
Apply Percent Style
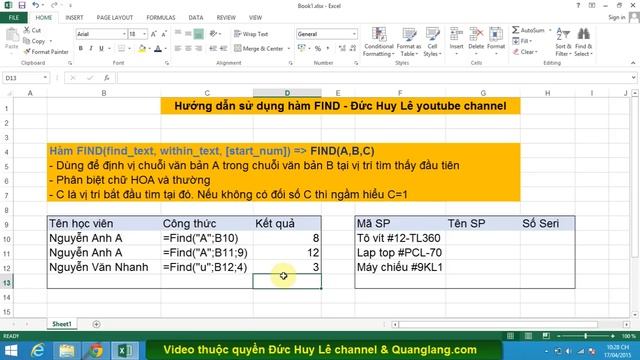[x=318, y=48]
